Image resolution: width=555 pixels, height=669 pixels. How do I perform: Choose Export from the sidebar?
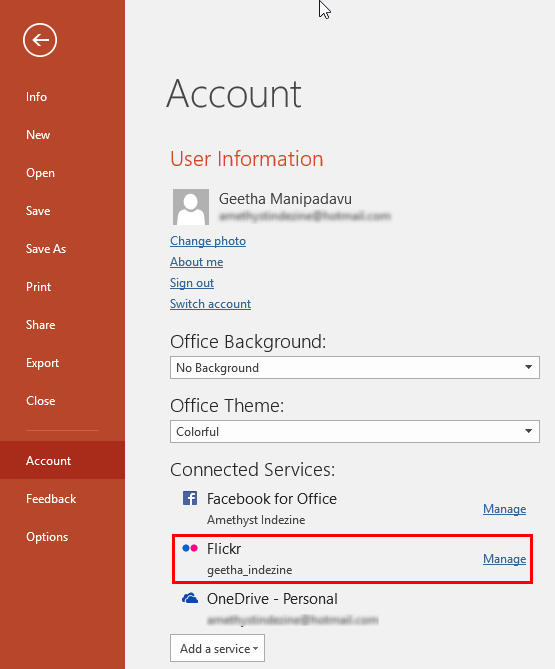tap(42, 363)
